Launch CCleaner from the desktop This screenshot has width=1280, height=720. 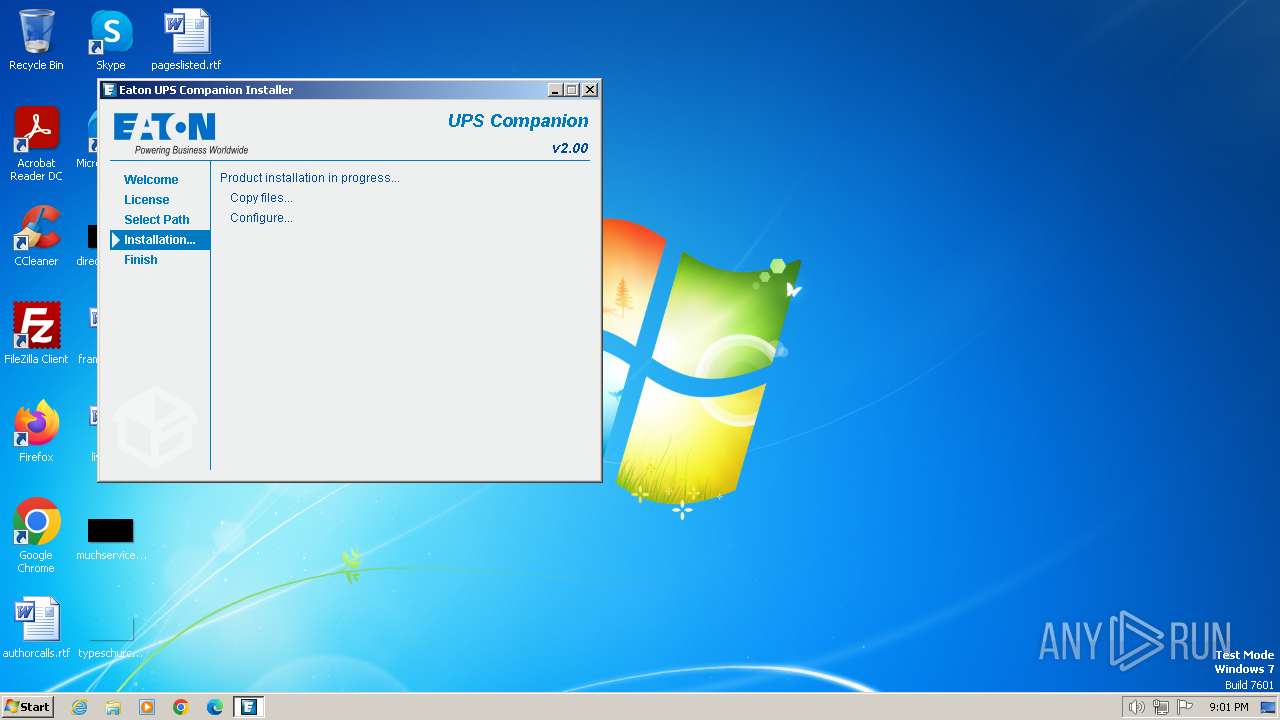[36, 236]
